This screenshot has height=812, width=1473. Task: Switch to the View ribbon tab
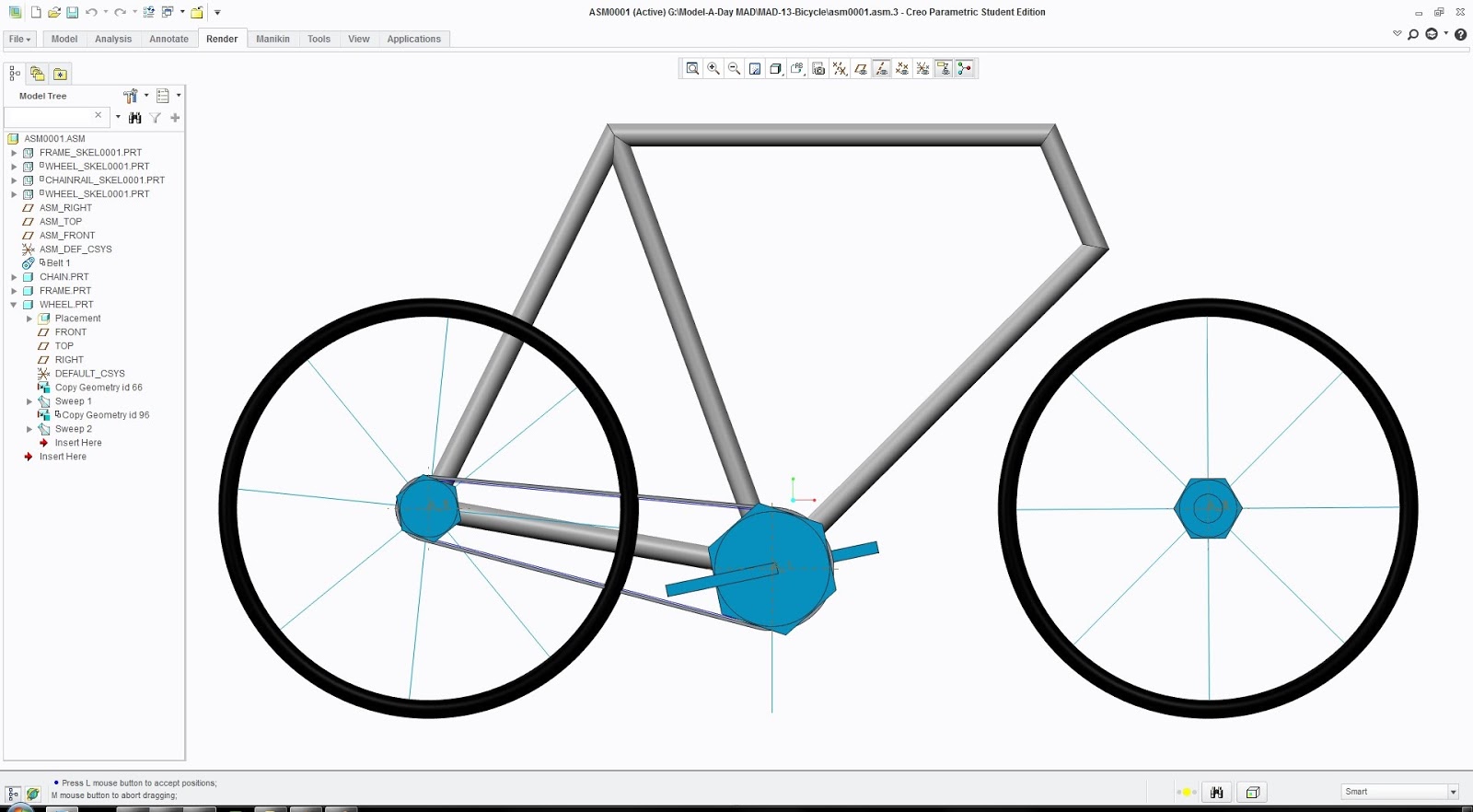coord(359,39)
